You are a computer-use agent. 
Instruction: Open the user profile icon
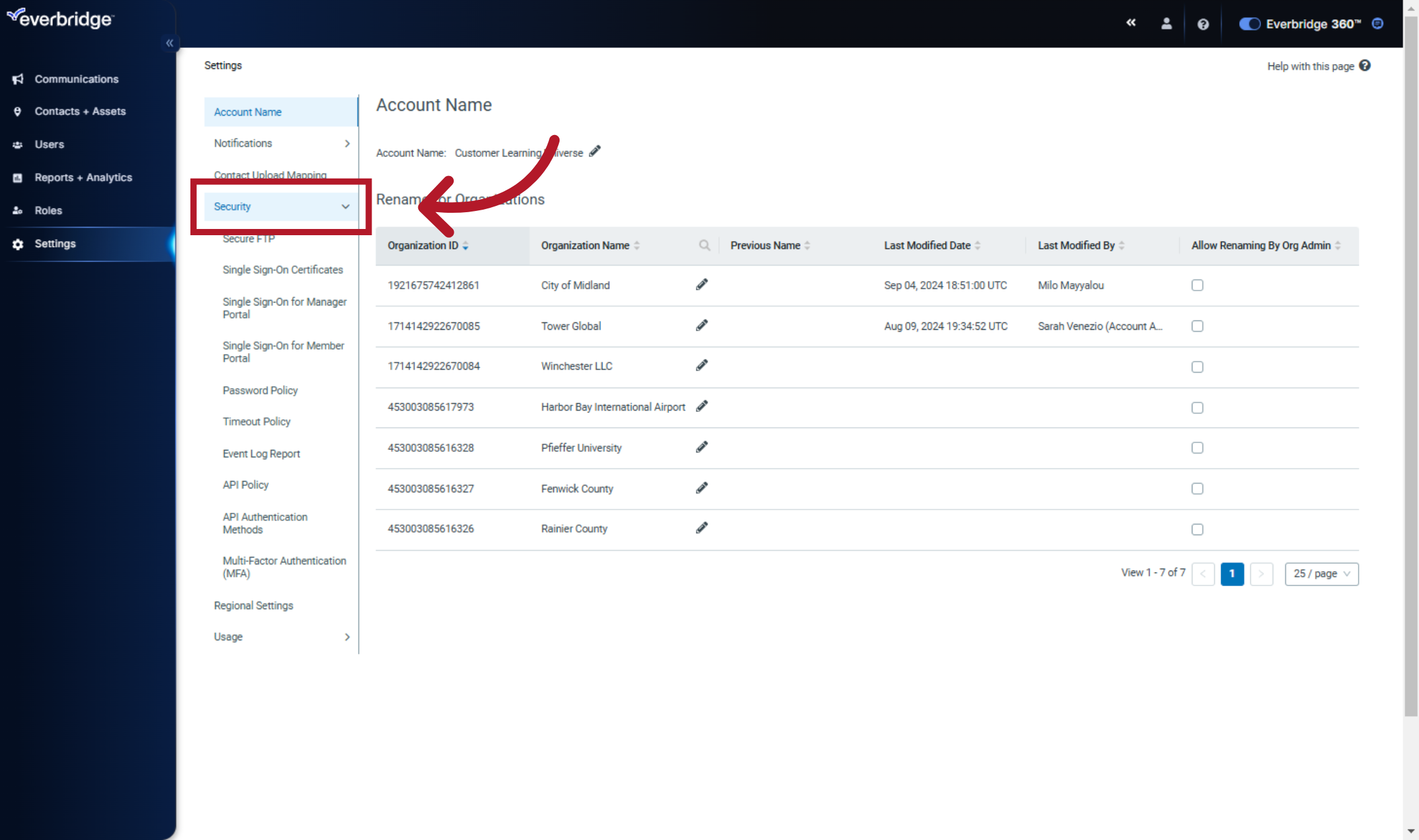click(x=1166, y=23)
